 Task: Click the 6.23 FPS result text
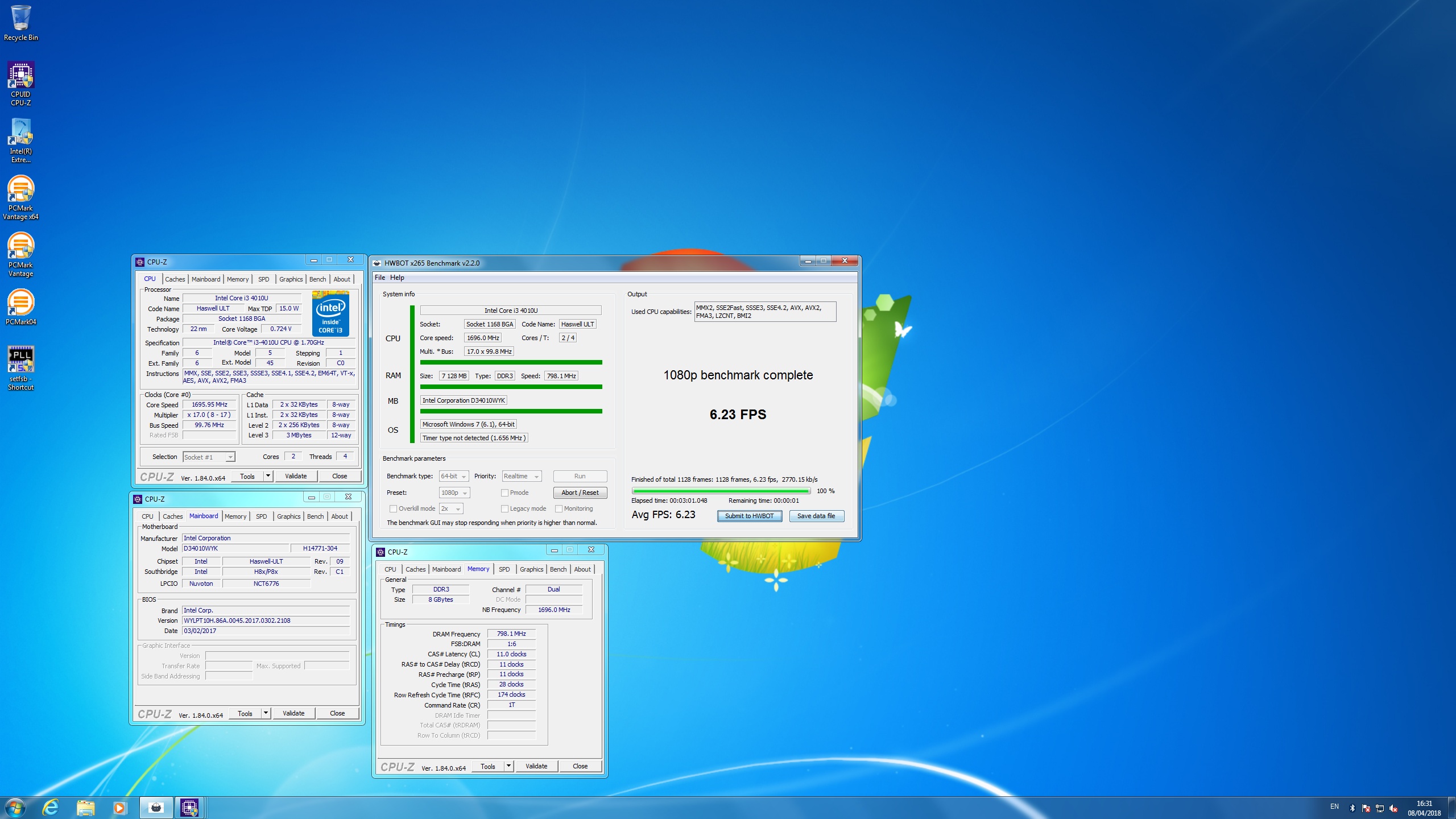click(738, 415)
